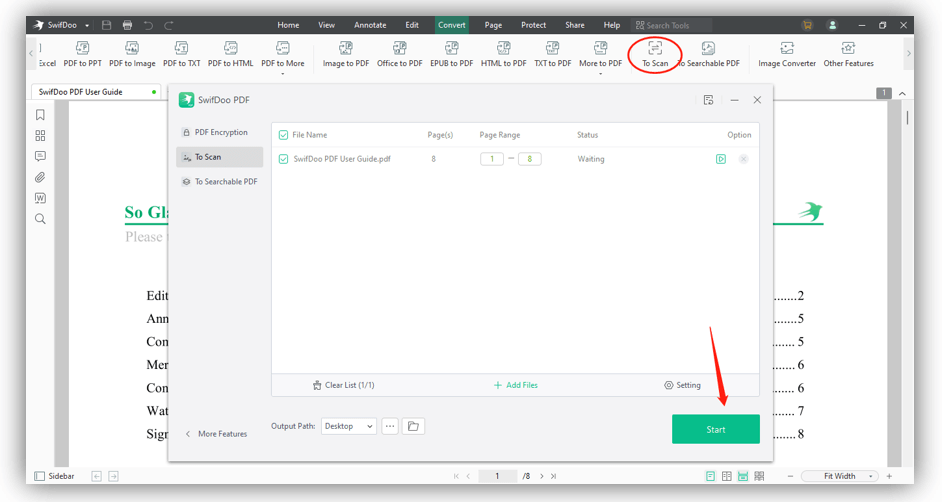
Task: Open the conversion Setting option
Action: pos(682,385)
